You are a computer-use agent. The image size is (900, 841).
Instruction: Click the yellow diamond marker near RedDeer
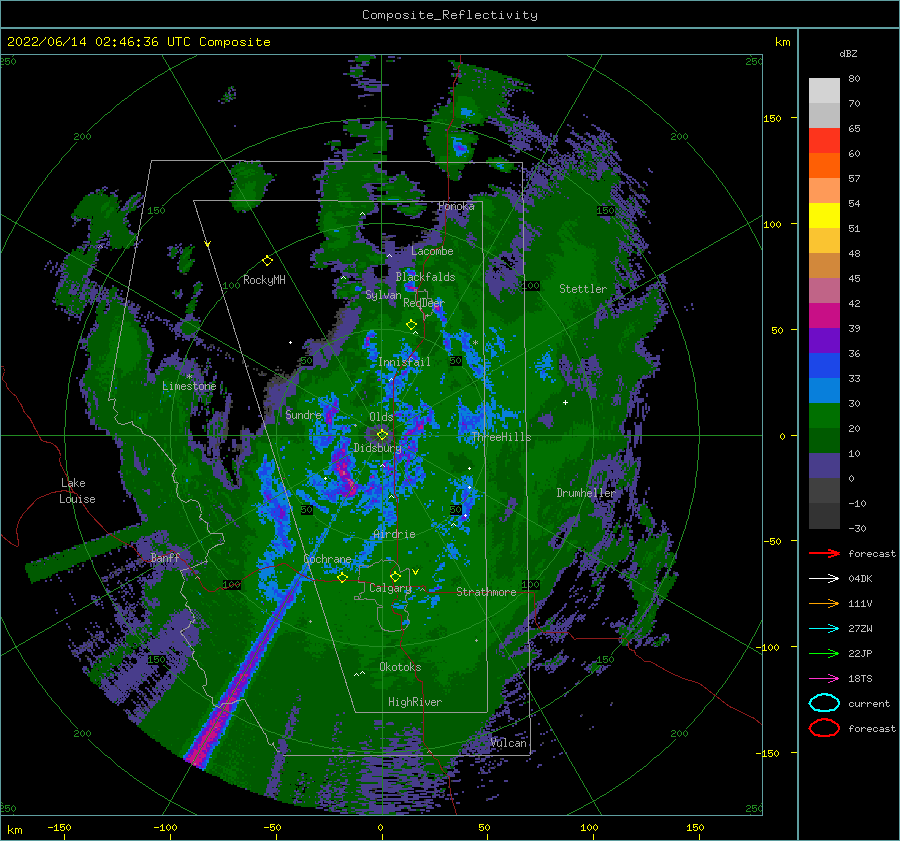click(411, 324)
